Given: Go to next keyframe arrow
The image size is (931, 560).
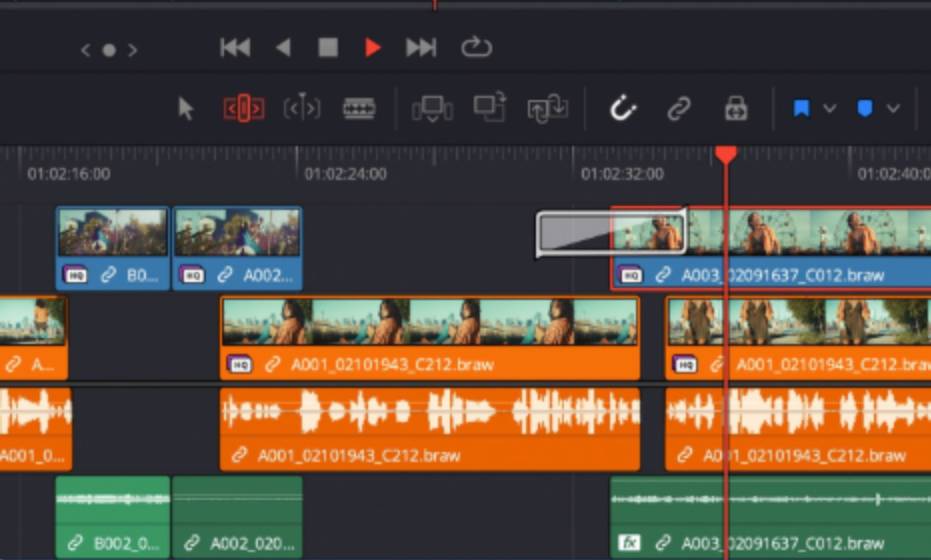Looking at the screenshot, I should 133,50.
